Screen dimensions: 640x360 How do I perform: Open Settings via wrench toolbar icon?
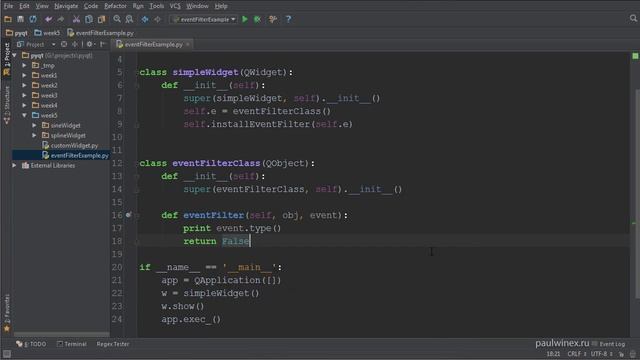tap(273, 19)
